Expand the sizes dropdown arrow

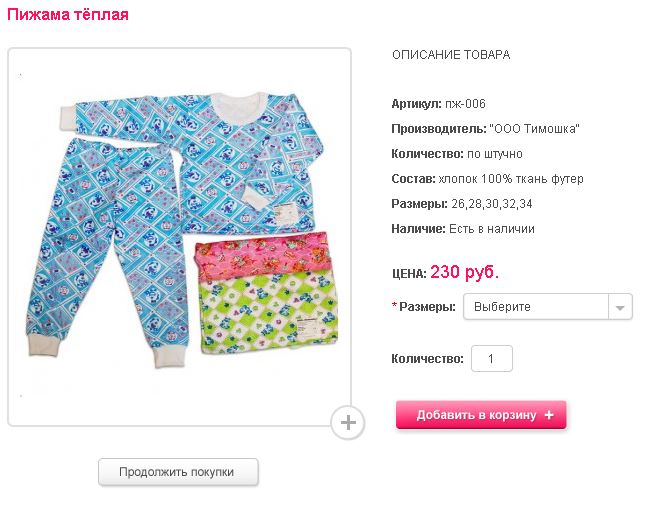pyautogui.click(x=620, y=307)
